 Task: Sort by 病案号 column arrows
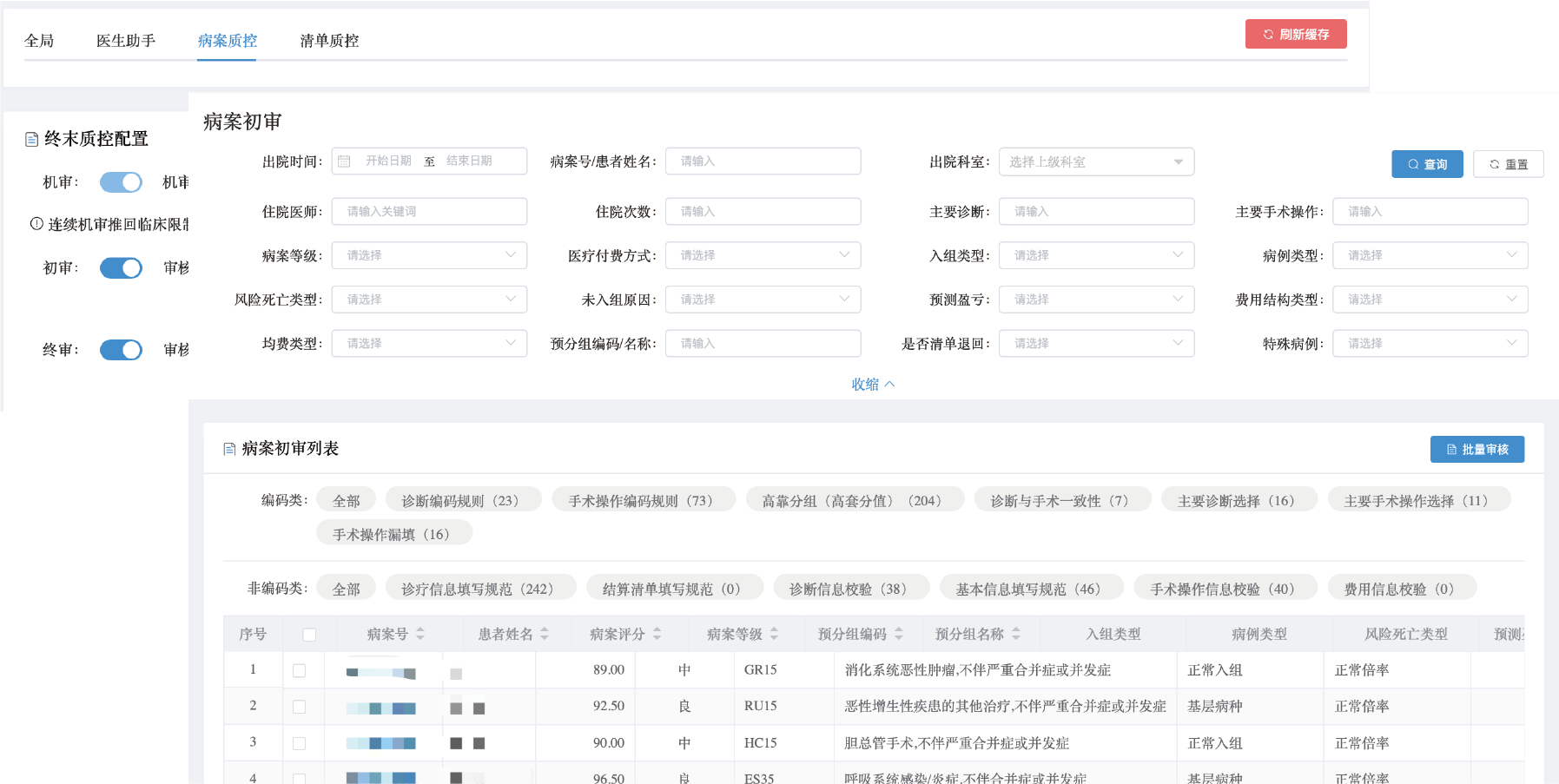pyautogui.click(x=420, y=634)
